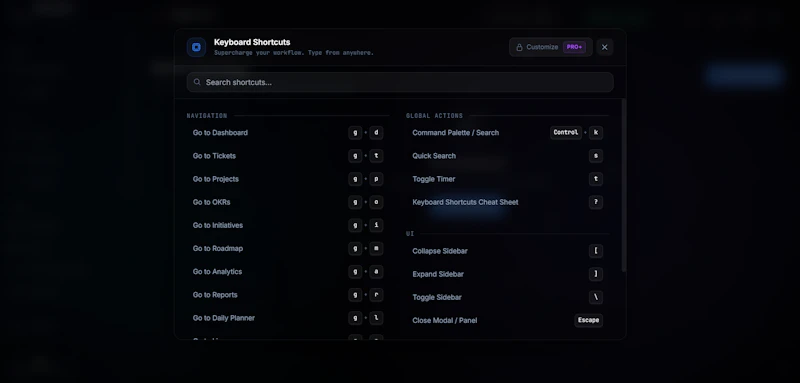800x383 pixels.
Task: Click the Keyboard Shortcuts title text
Action: pyautogui.click(x=252, y=42)
